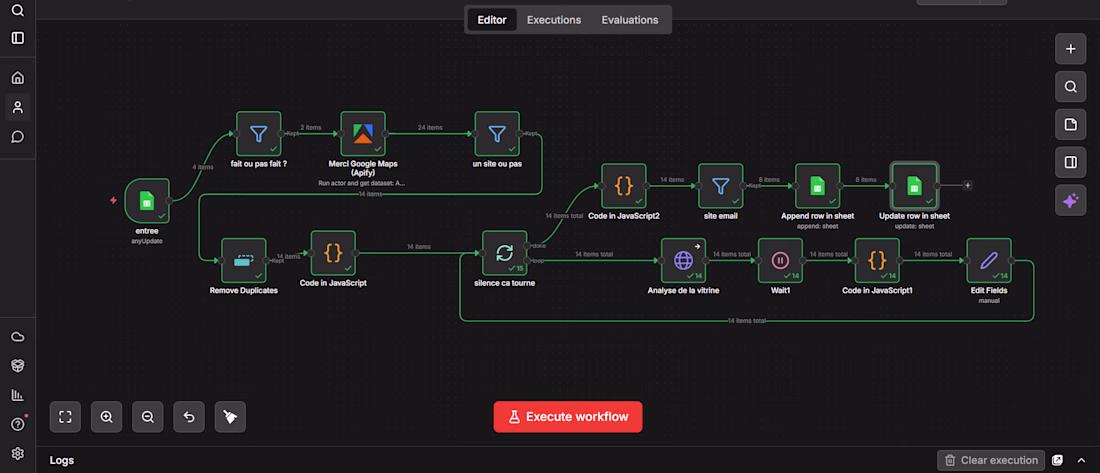Click the '2 items' connection label
The width and height of the screenshot is (1100, 473).
pos(311,127)
